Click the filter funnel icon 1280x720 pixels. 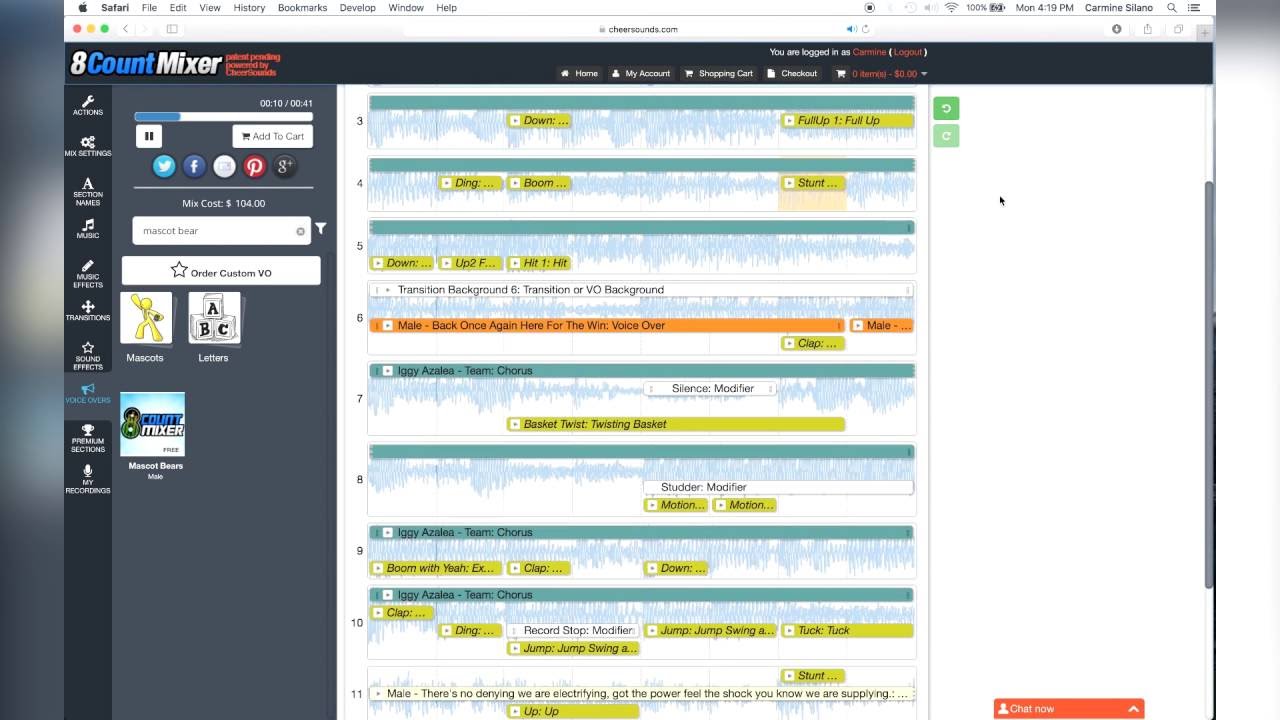click(321, 229)
